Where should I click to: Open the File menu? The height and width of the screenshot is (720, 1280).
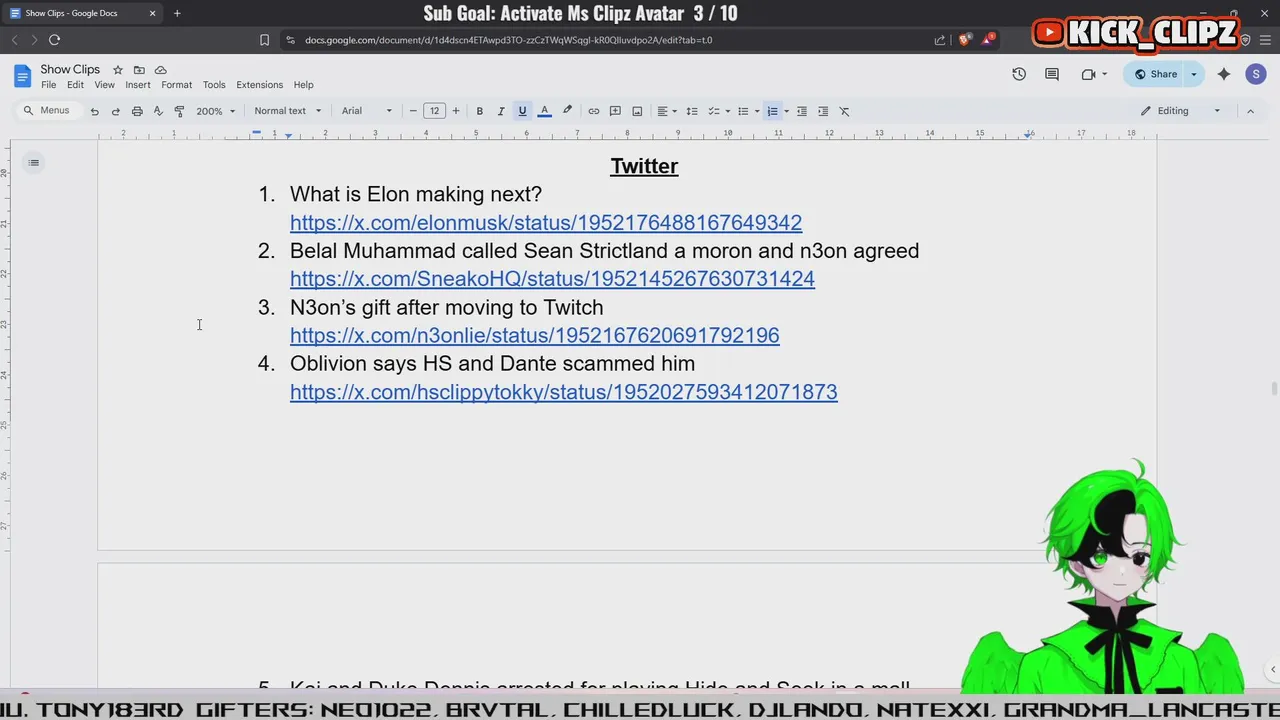(48, 85)
